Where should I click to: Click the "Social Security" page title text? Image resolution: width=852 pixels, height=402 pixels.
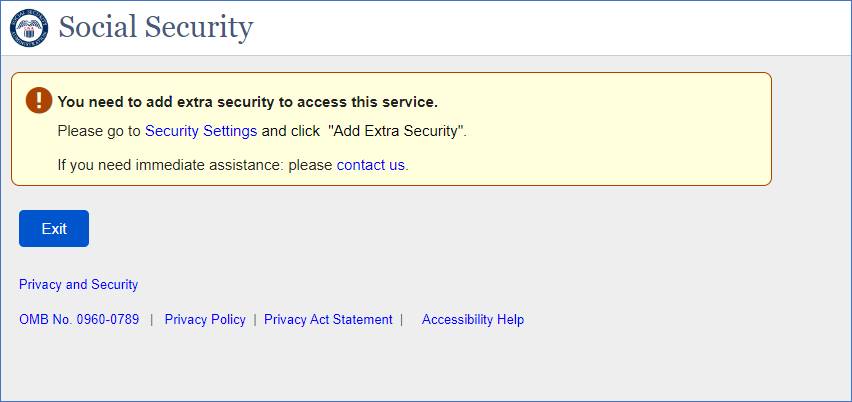156,28
